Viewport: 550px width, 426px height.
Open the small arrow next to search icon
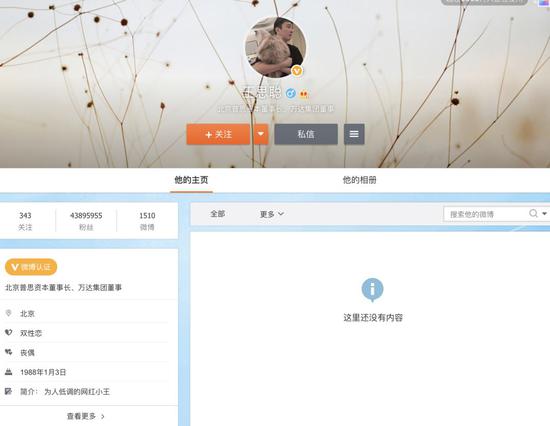(544, 213)
